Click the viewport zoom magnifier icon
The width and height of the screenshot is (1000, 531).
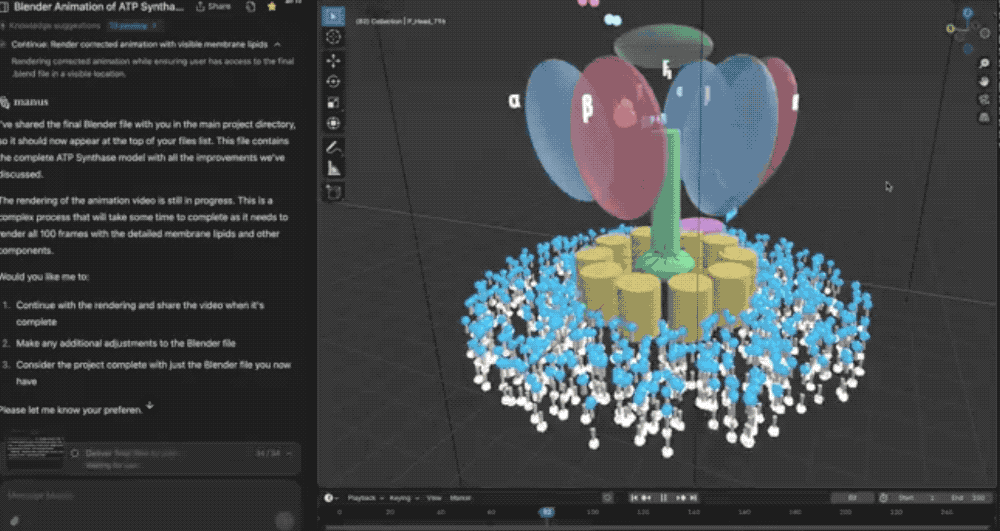984,63
